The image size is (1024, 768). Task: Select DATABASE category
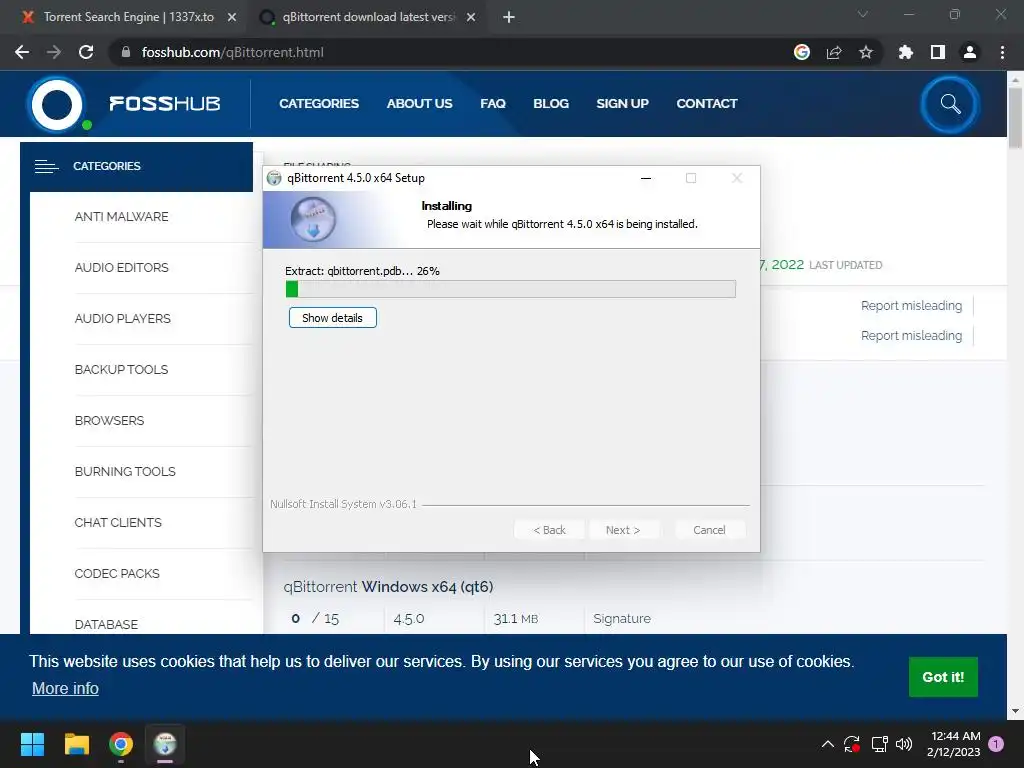tap(106, 624)
